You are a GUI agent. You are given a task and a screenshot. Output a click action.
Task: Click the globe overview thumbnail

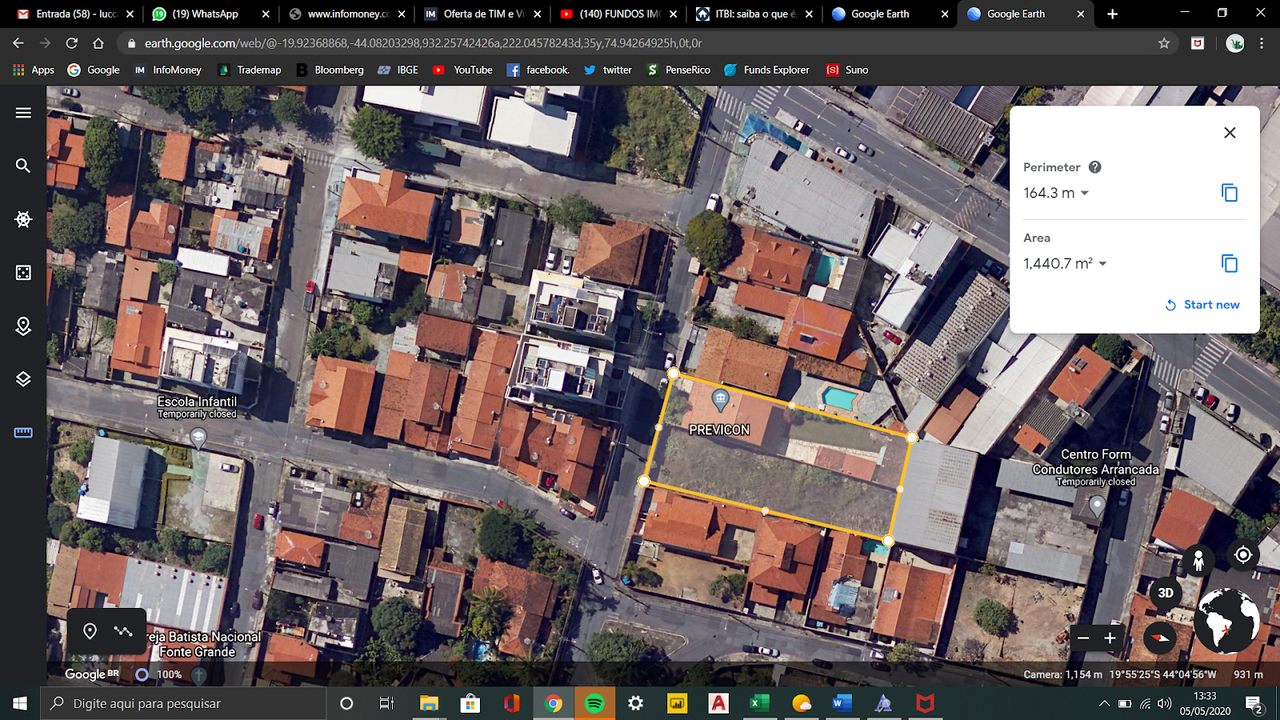(x=1227, y=620)
